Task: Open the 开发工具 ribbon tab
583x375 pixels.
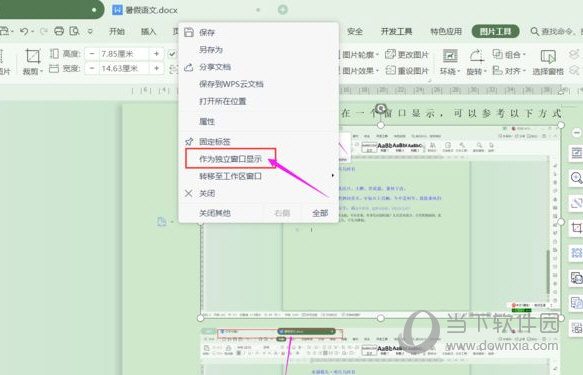Action: (396, 32)
